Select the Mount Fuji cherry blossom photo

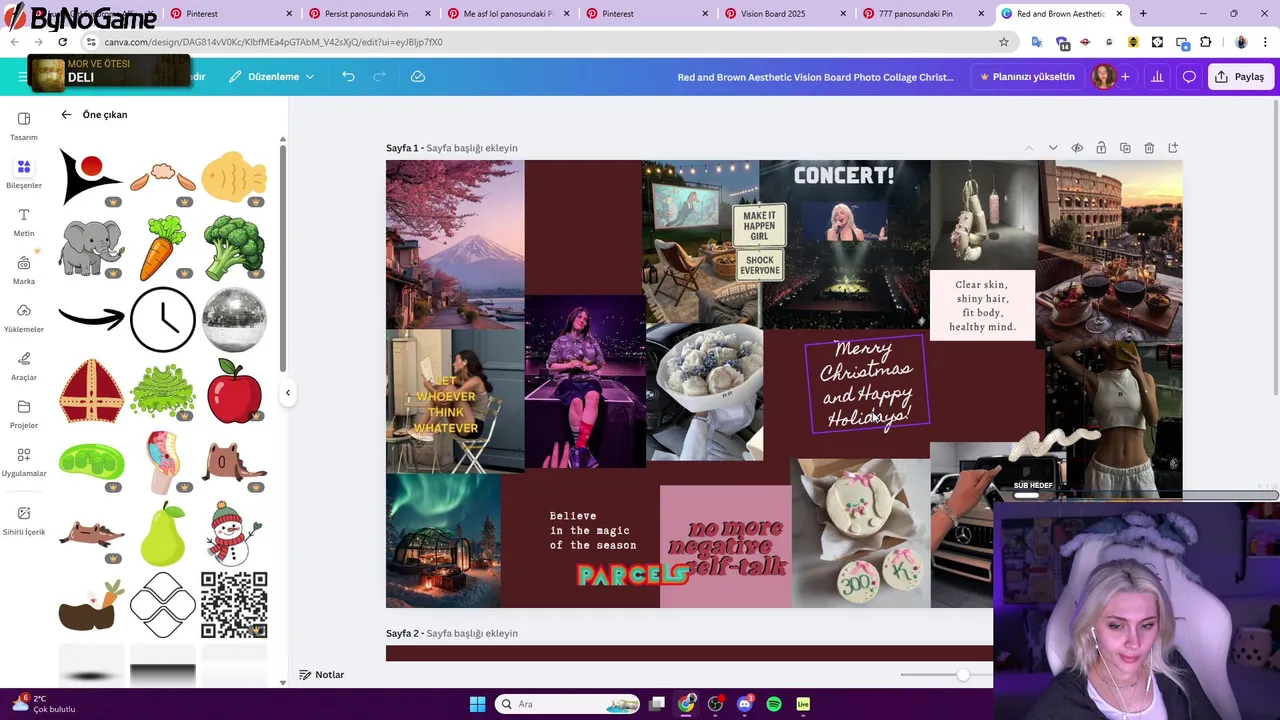point(455,244)
